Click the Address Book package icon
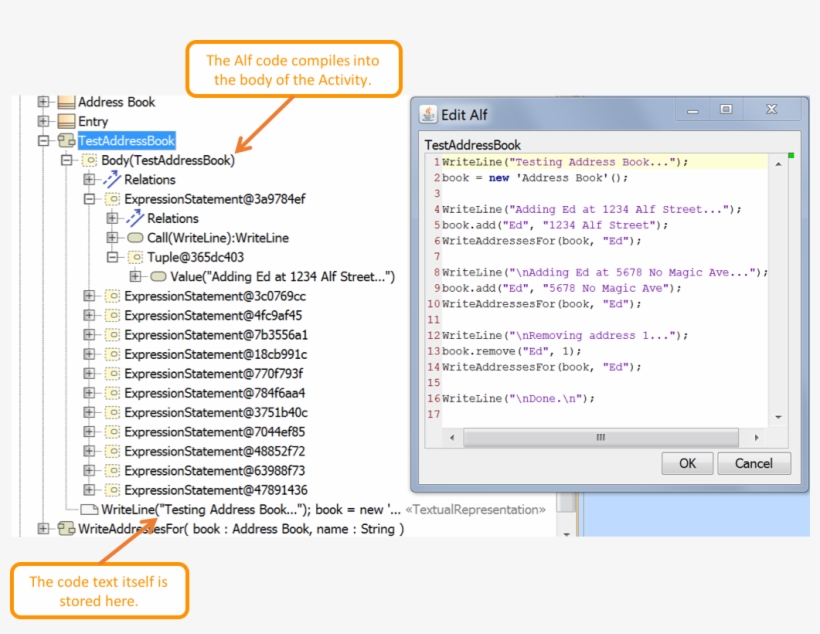The height and width of the screenshot is (634, 820). (x=66, y=102)
